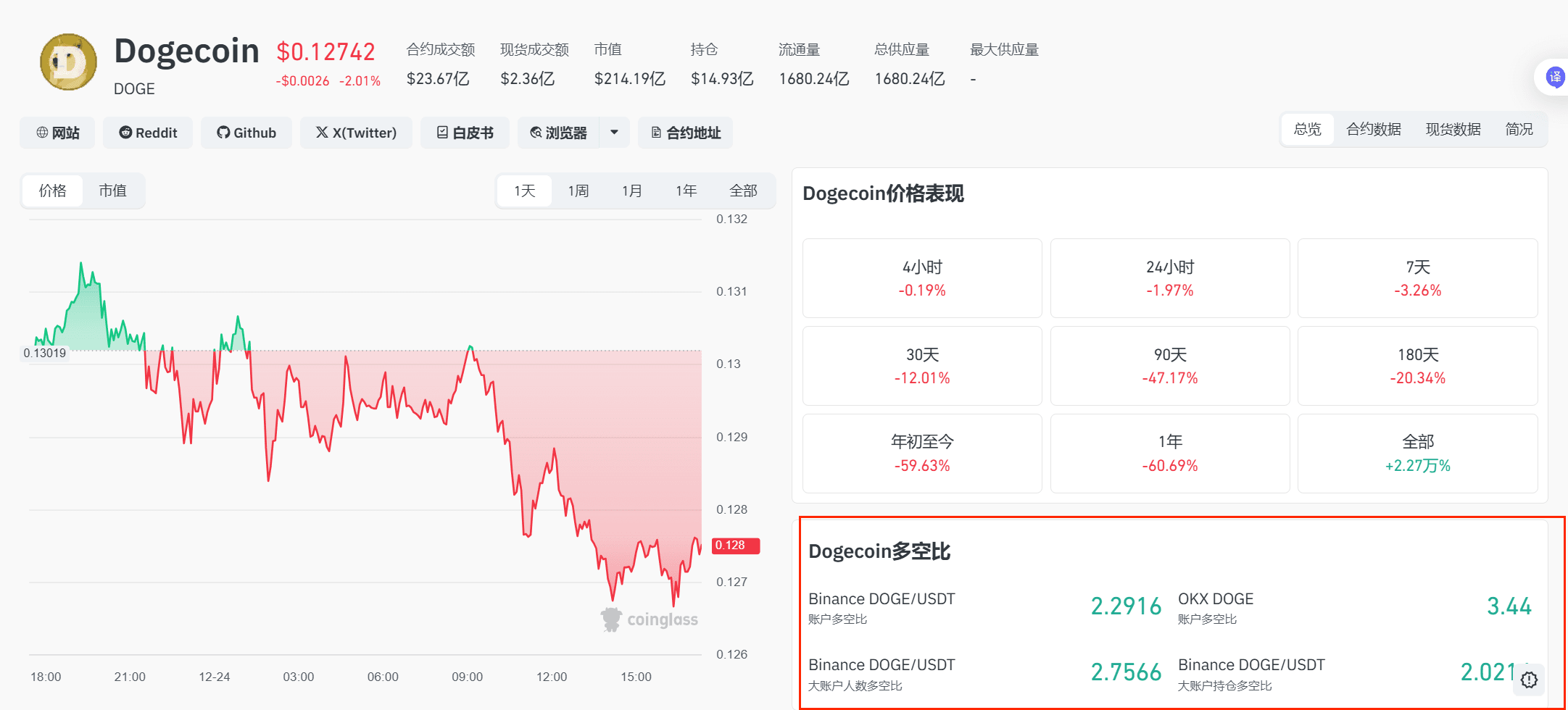This screenshot has width=1568, height=710.
Task: Click the 1年 -60.69% performance card
Action: pyautogui.click(x=1170, y=454)
